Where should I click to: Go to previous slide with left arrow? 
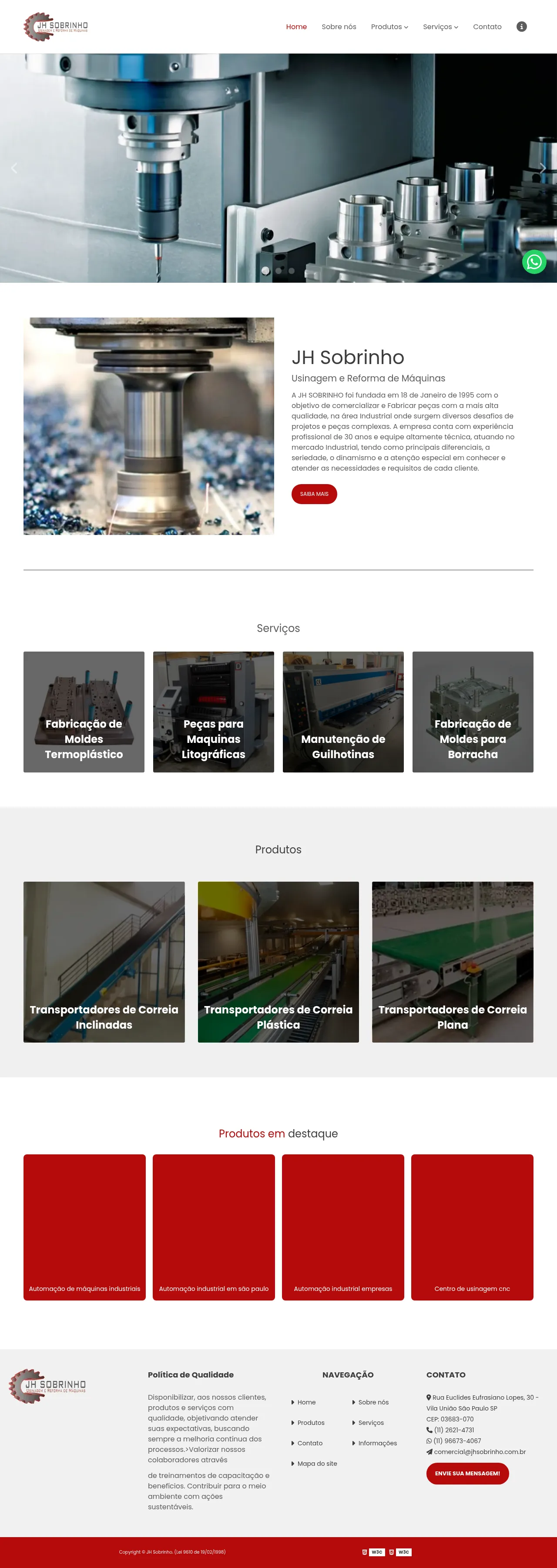pos(14,168)
